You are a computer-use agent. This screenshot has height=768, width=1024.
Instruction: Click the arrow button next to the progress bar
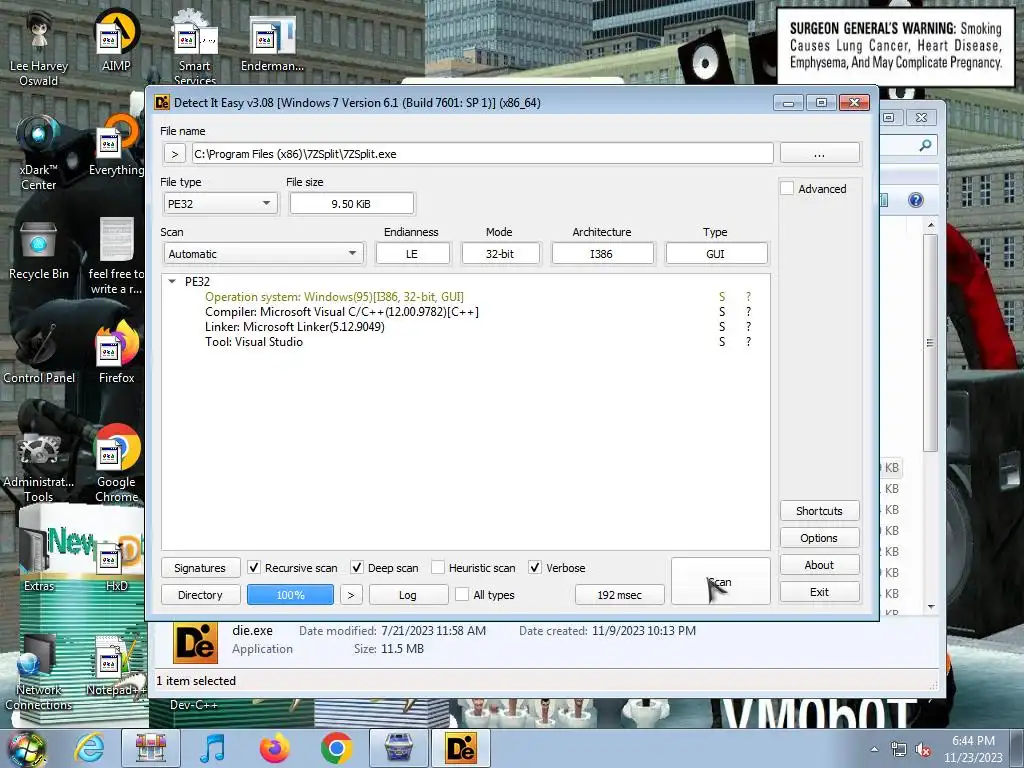tap(351, 594)
